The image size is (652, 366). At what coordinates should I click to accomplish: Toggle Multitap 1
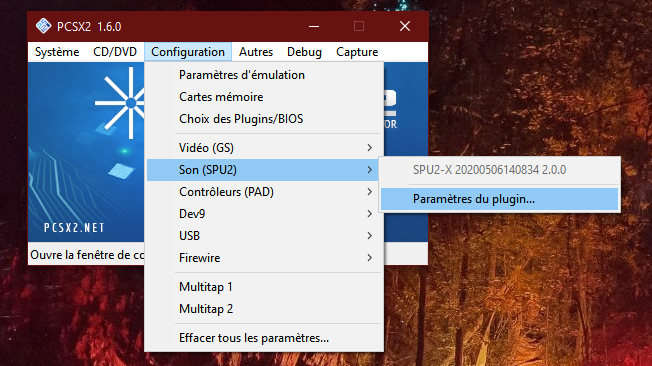pyautogui.click(x=264, y=287)
